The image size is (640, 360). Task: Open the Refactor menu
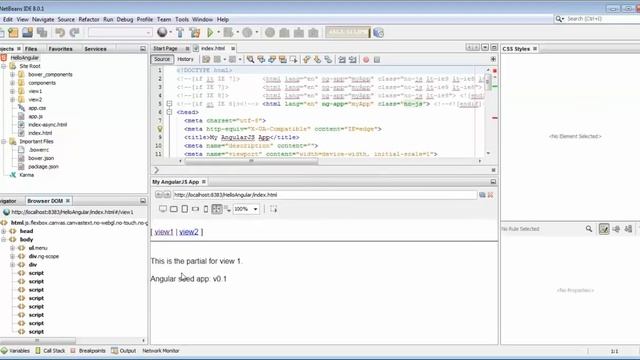click(89, 19)
